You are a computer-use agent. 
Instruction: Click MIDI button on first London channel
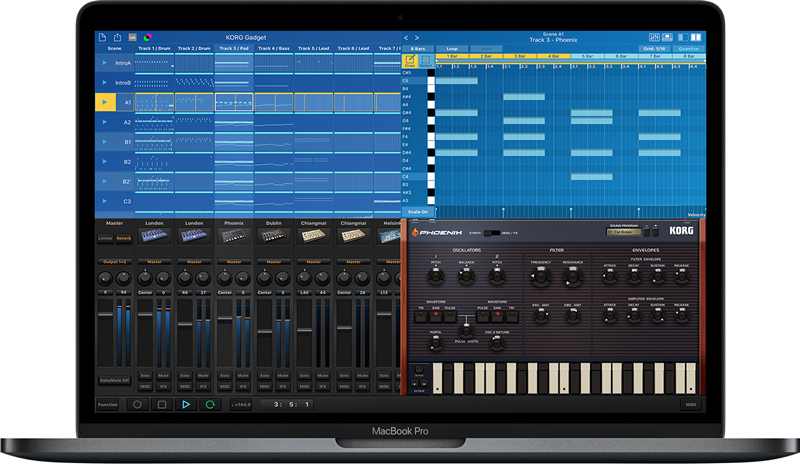[145, 386]
